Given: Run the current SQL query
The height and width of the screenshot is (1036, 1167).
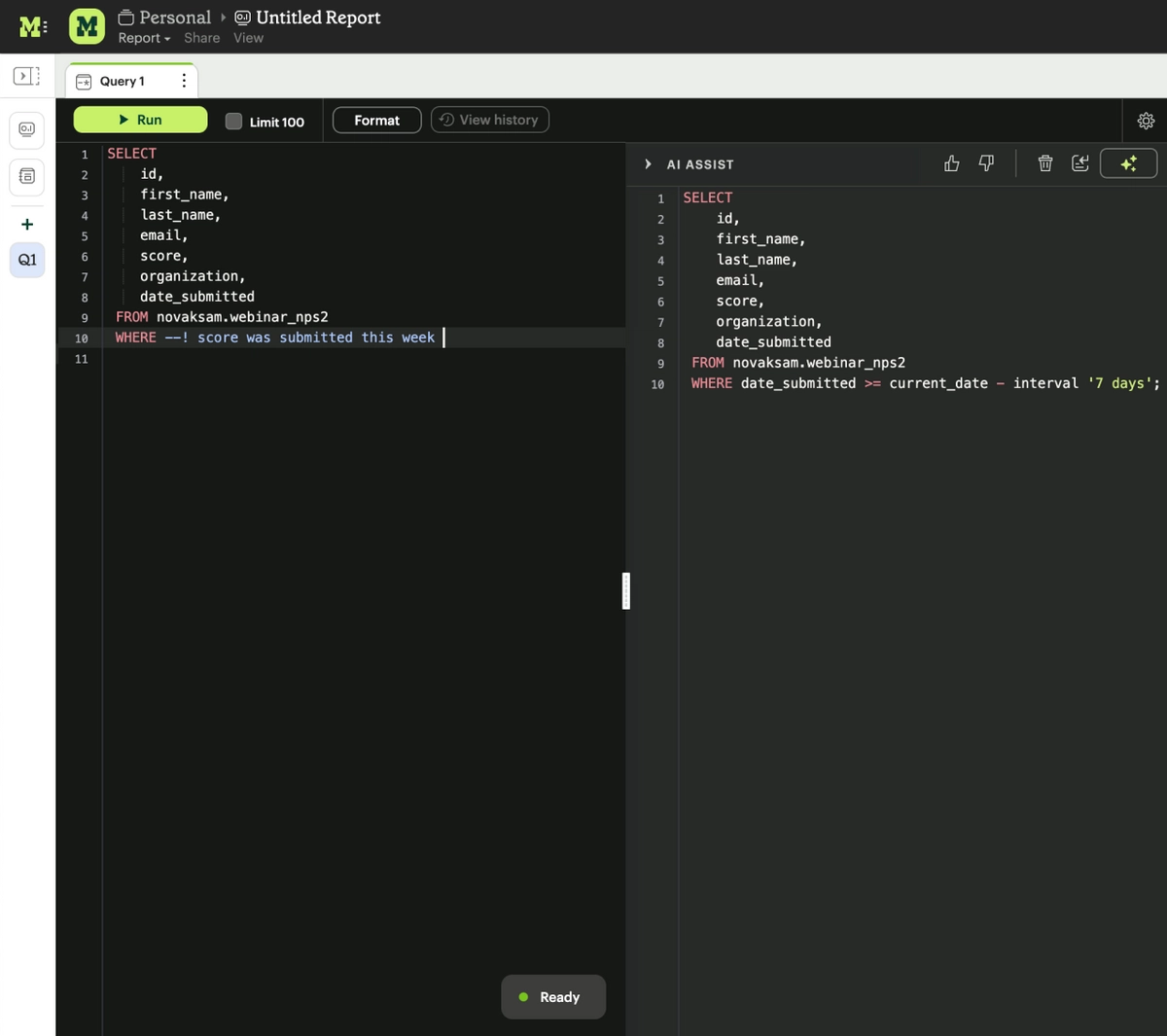Looking at the screenshot, I should (140, 119).
